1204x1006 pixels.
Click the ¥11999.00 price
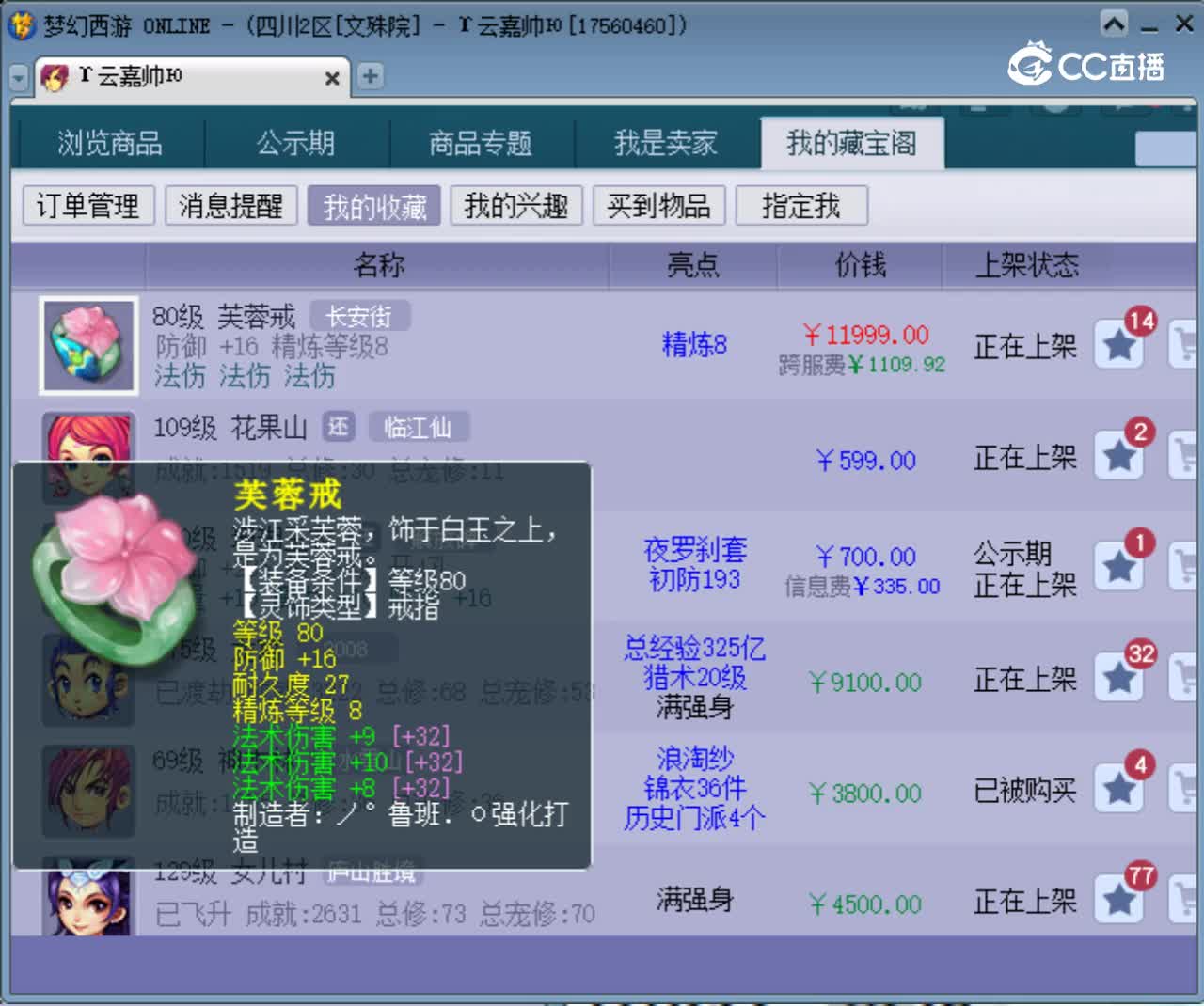click(865, 335)
